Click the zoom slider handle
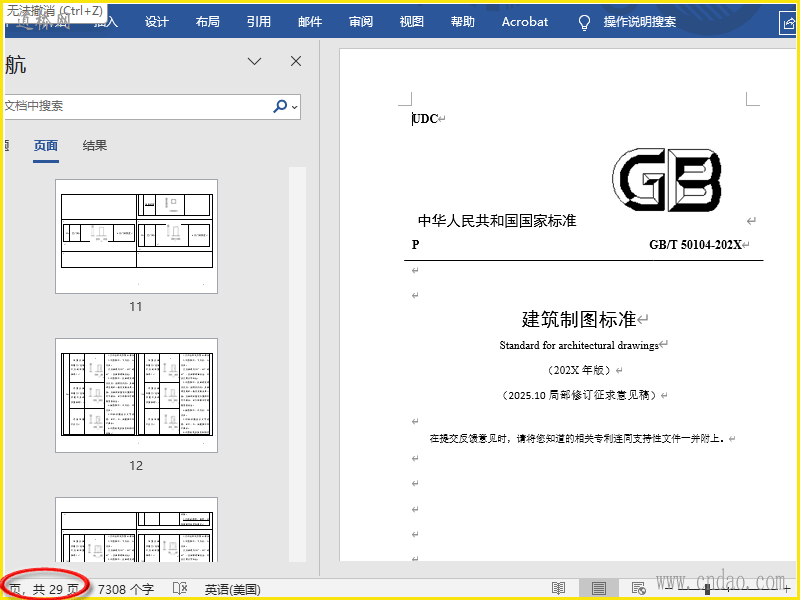 tap(707, 589)
